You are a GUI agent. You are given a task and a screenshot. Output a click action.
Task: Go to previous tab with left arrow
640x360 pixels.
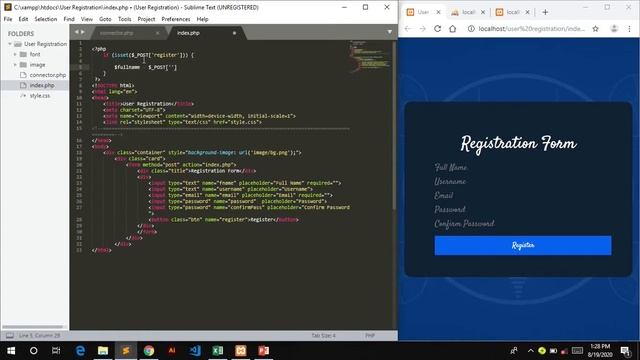click(x=76, y=32)
